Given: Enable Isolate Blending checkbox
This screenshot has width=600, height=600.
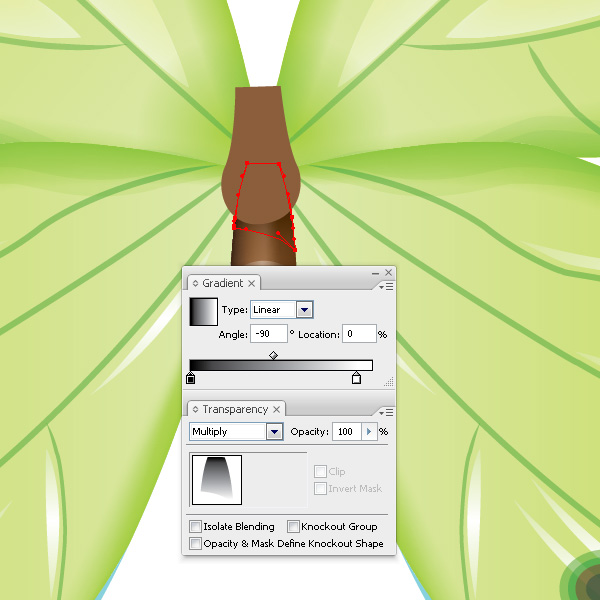Looking at the screenshot, I should click(x=195, y=527).
